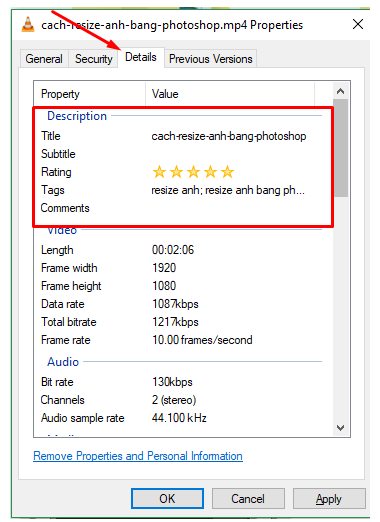The image size is (380, 522).
Task: Click sample rate value 44.100 kHz
Action: [x=179, y=418]
